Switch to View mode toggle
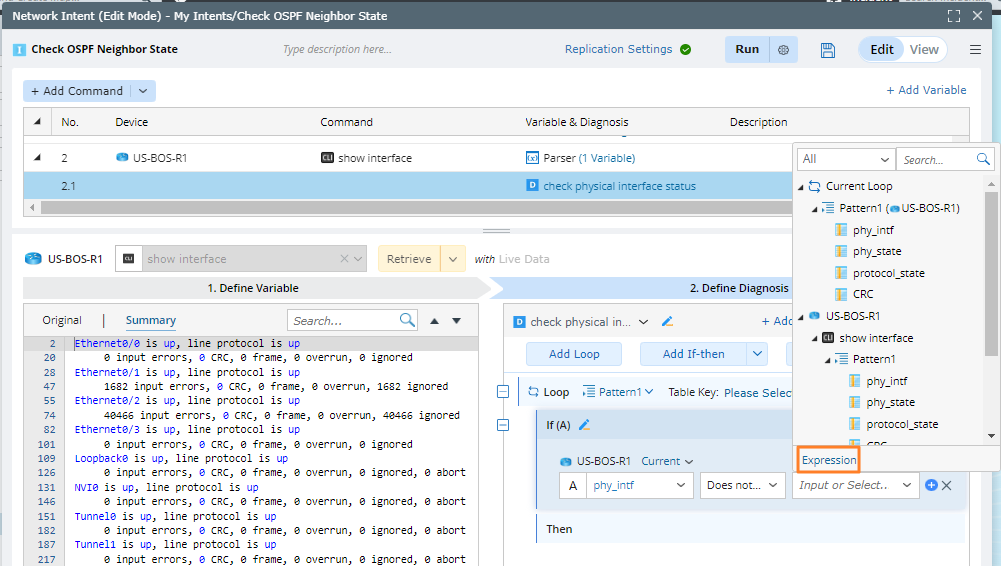1001x566 pixels. tap(924, 50)
